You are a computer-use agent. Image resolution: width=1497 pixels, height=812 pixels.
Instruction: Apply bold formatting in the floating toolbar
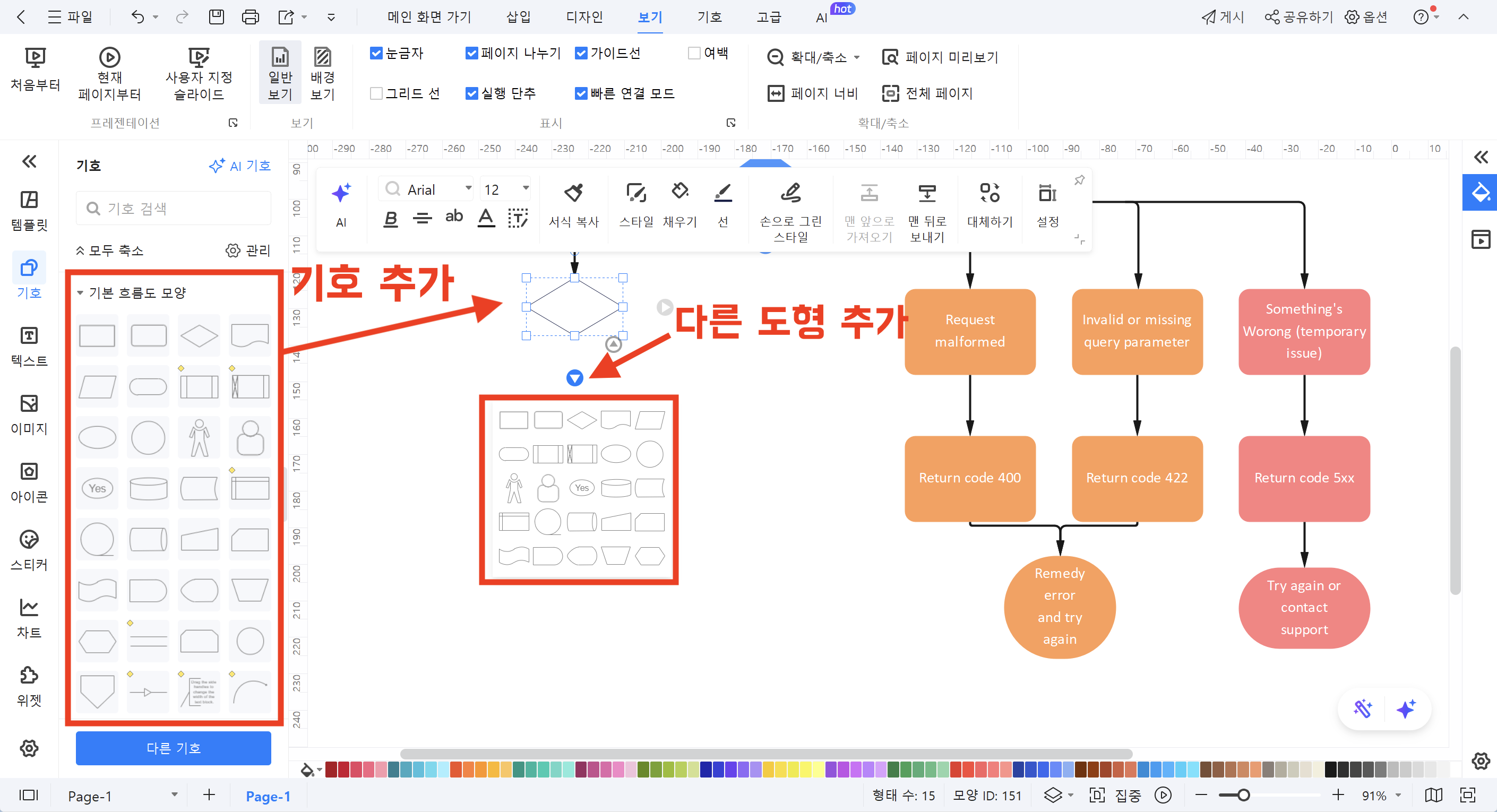[390, 219]
